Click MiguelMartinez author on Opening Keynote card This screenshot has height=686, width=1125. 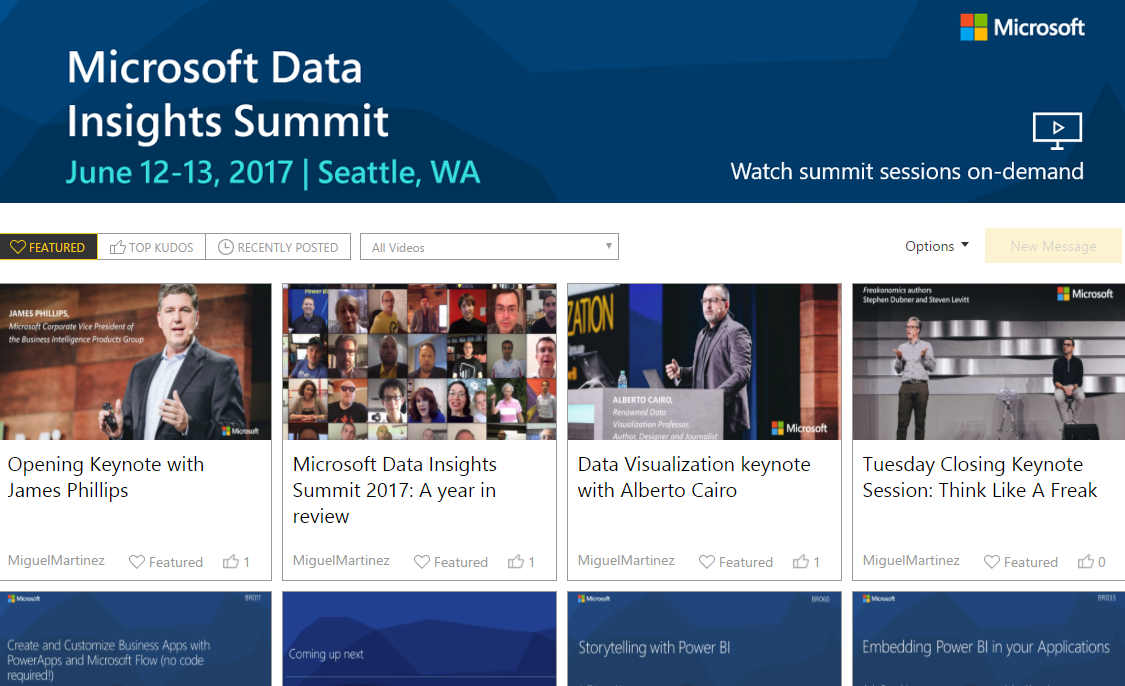click(x=56, y=560)
